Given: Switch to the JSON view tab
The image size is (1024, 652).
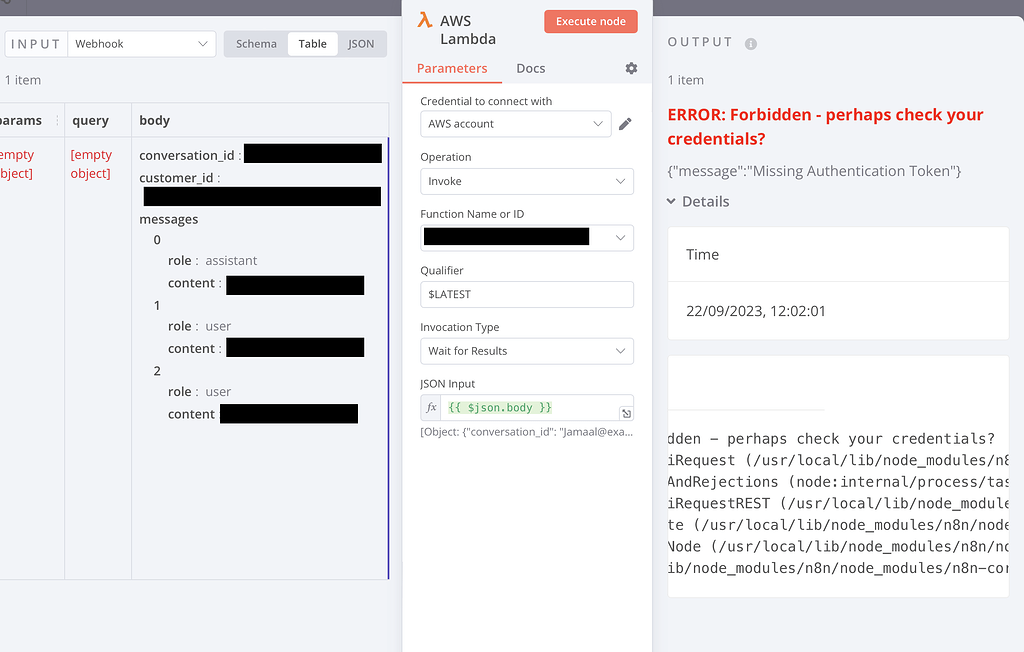Looking at the screenshot, I should [361, 43].
